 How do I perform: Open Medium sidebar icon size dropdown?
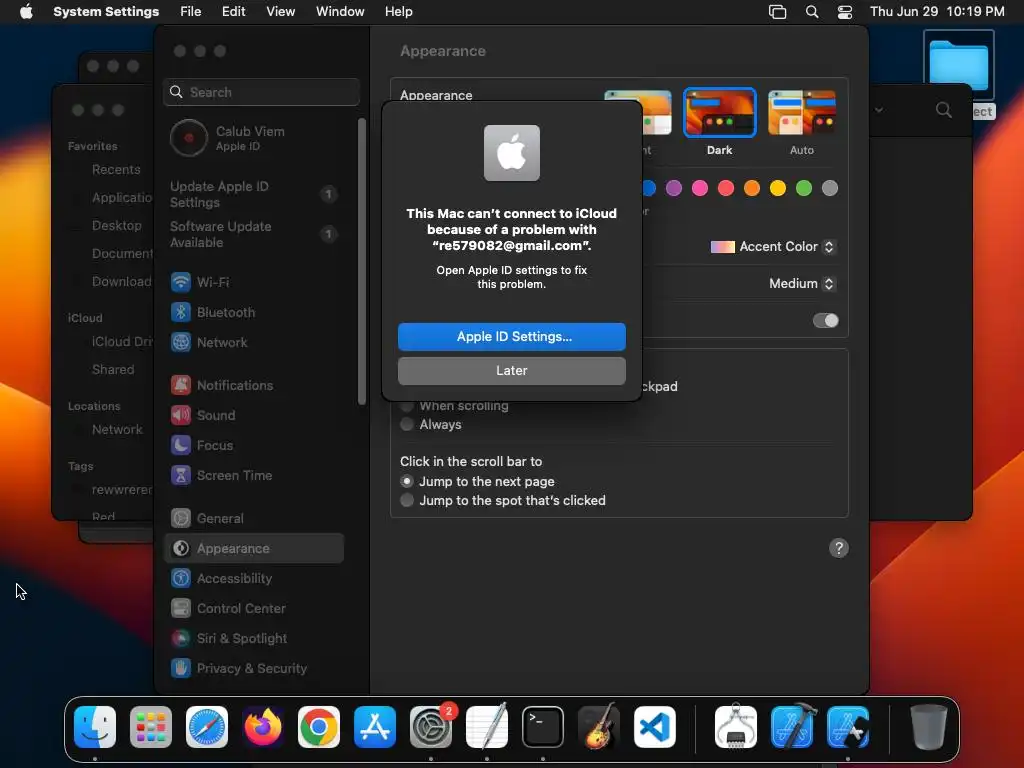(x=802, y=283)
